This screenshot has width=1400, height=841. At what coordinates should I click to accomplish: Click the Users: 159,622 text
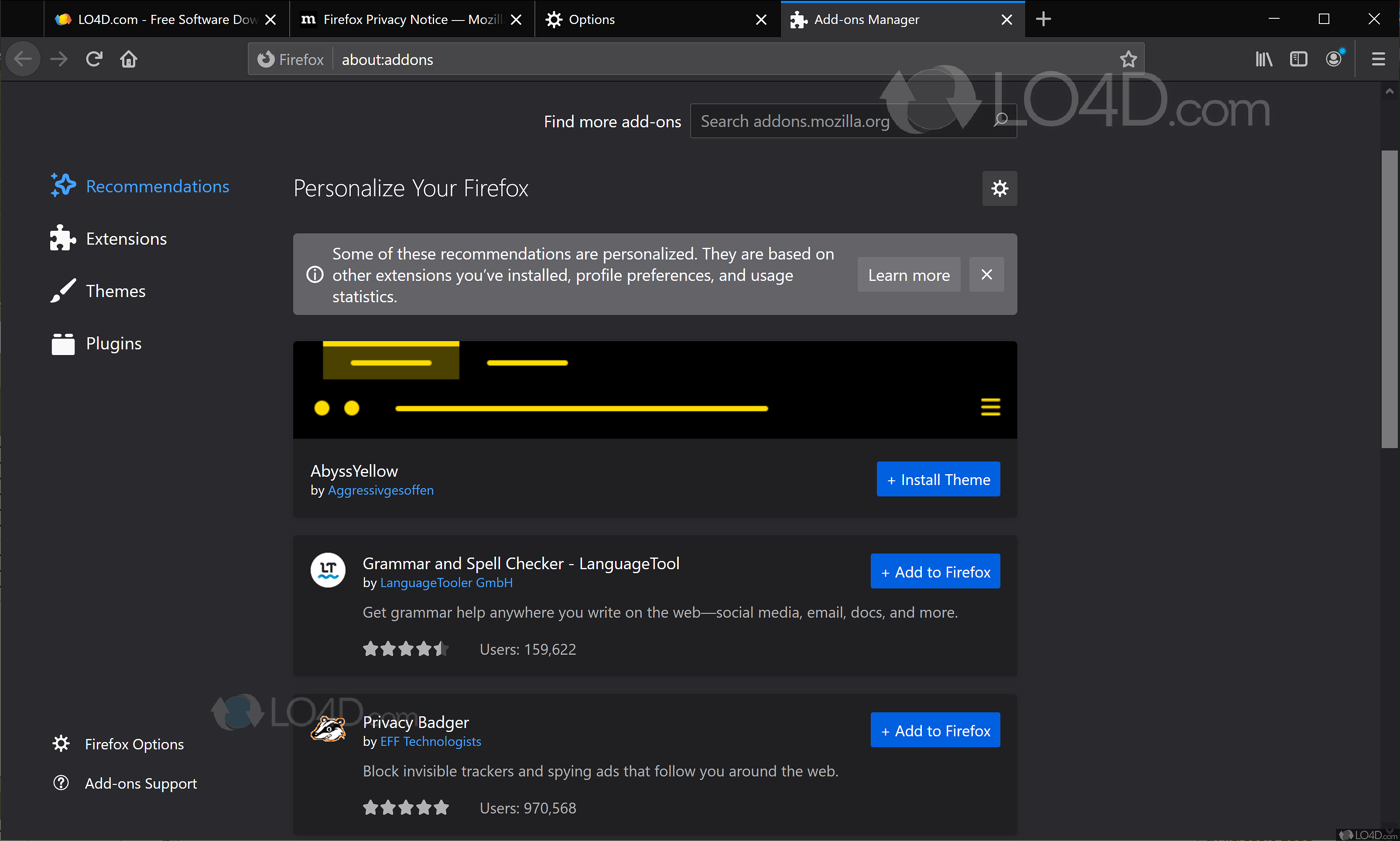(x=528, y=649)
